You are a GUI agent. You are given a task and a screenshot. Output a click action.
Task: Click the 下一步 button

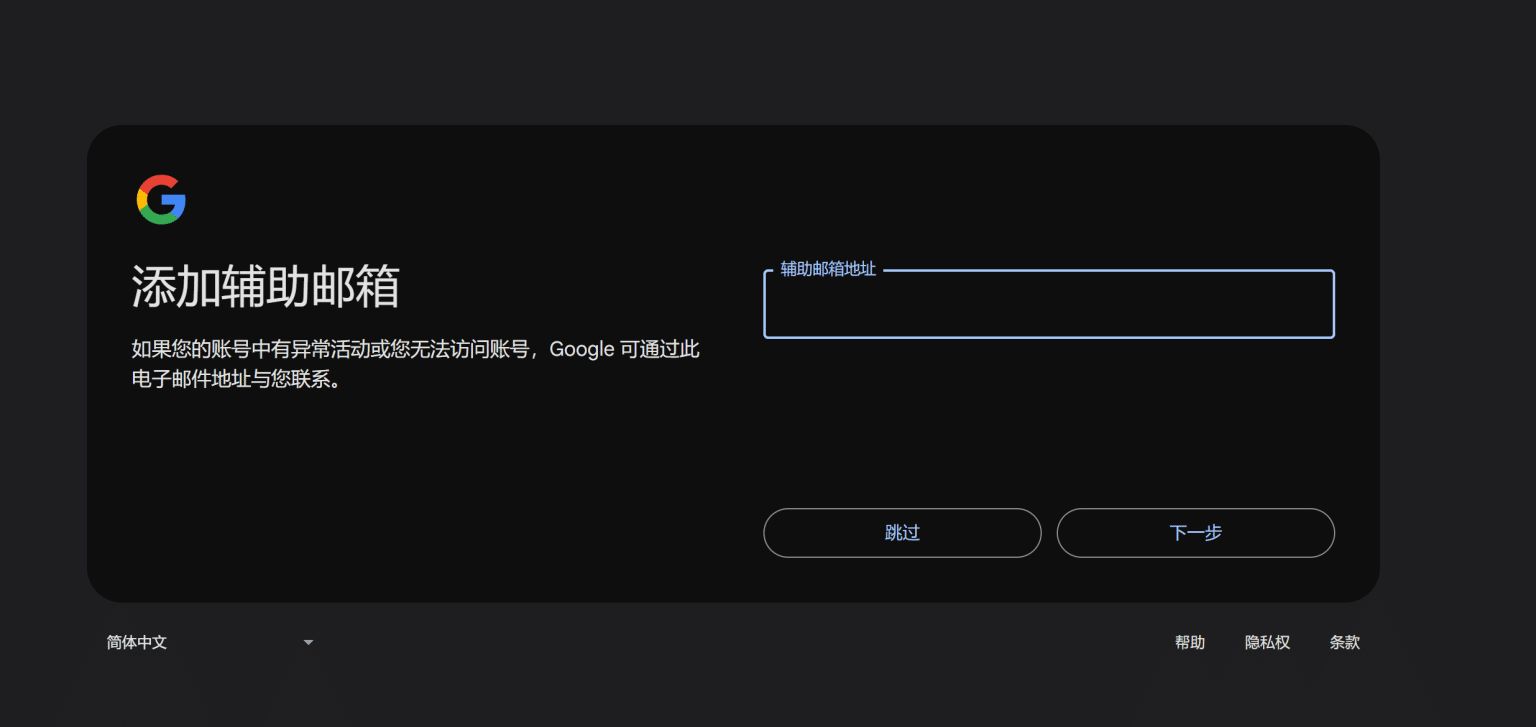point(1195,533)
